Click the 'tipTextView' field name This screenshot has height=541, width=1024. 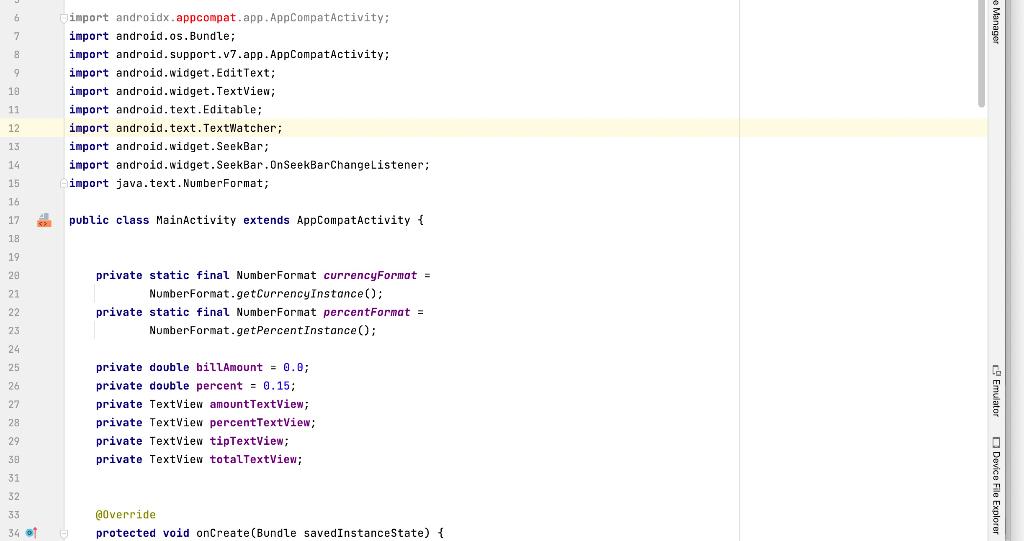246,441
